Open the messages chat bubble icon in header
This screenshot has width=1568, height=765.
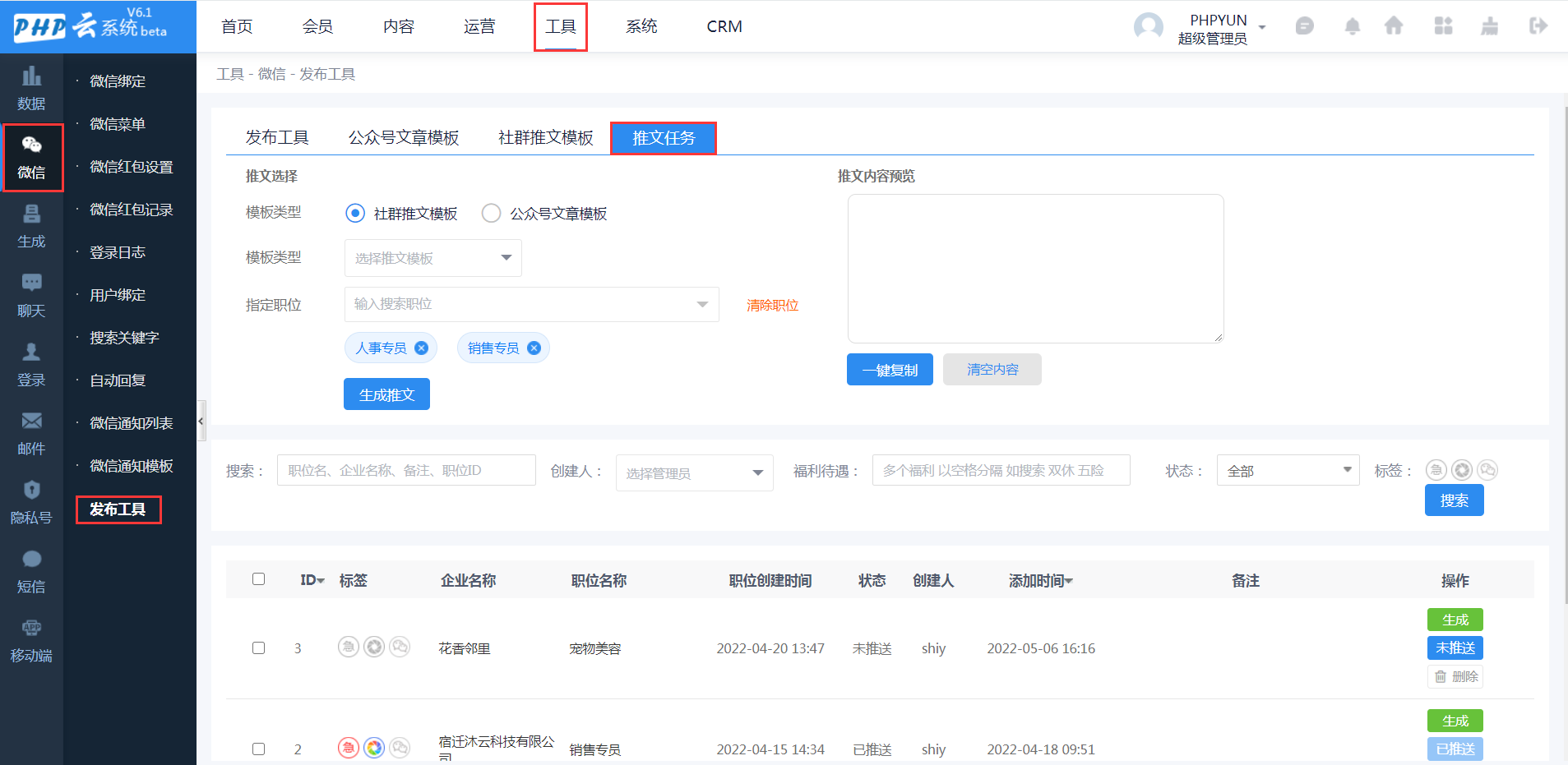click(x=1304, y=26)
